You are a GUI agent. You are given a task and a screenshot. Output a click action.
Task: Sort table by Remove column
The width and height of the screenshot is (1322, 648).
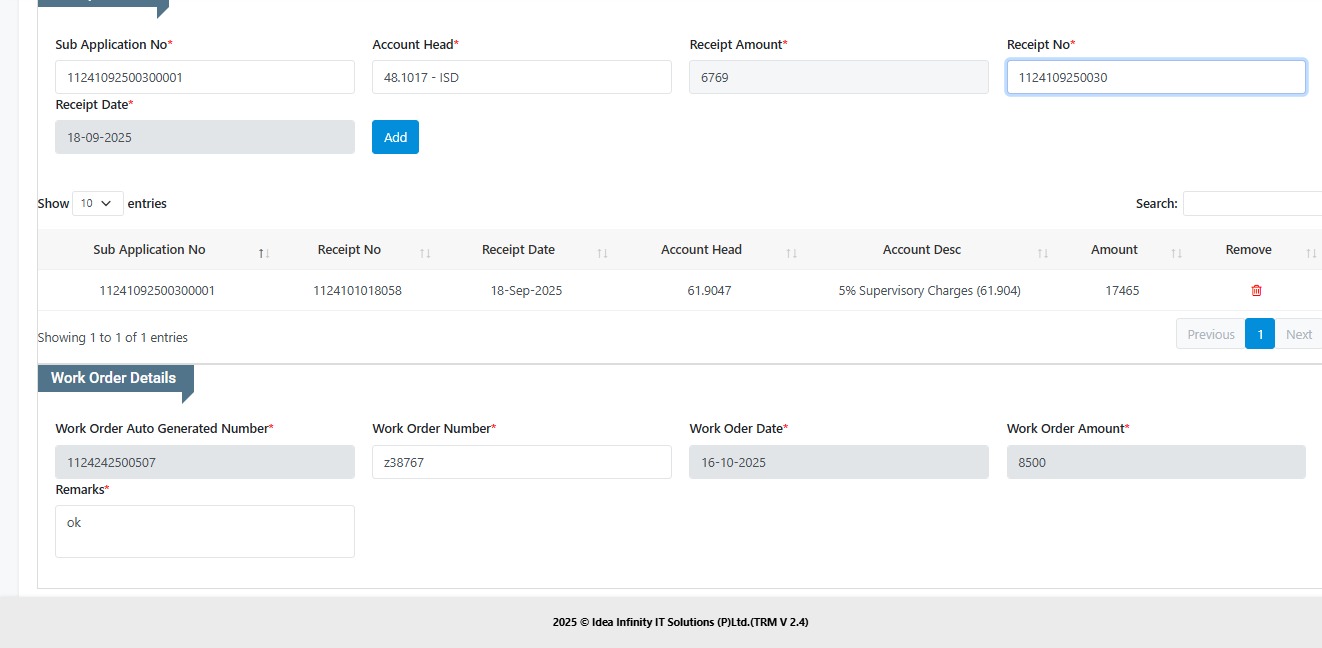tap(1248, 250)
